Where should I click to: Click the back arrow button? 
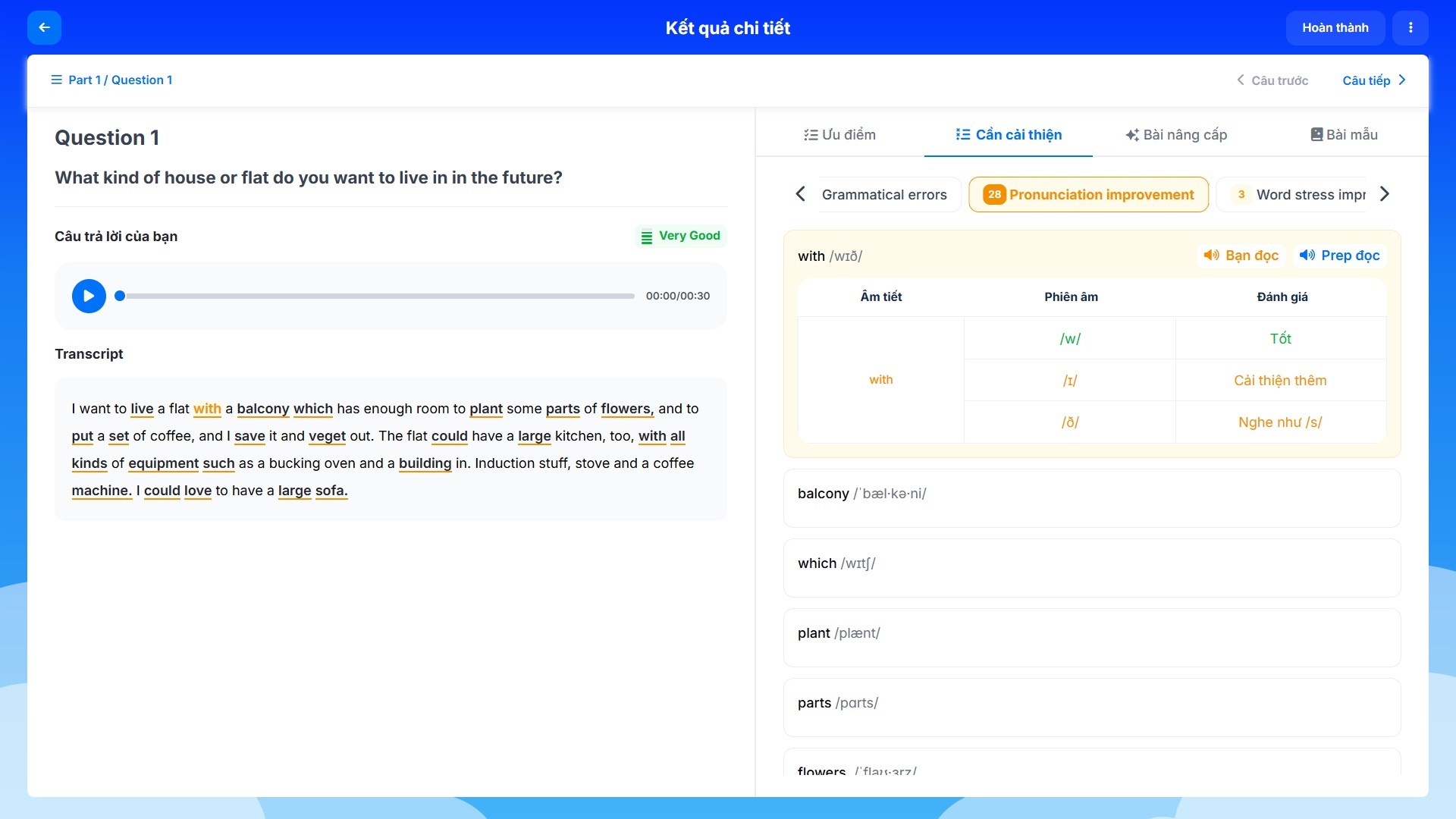tap(44, 28)
